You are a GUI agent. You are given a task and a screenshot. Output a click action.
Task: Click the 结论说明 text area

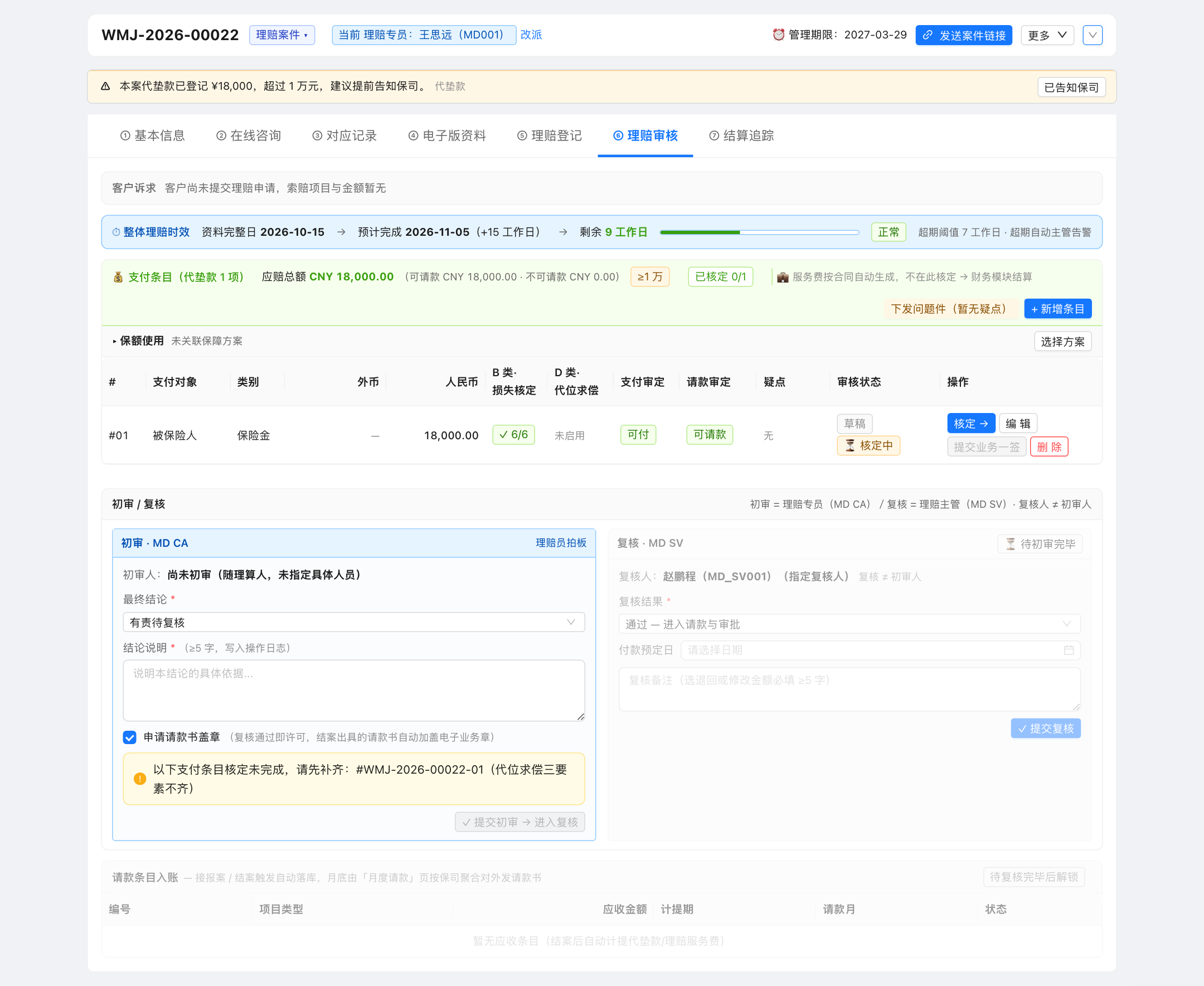(x=354, y=691)
